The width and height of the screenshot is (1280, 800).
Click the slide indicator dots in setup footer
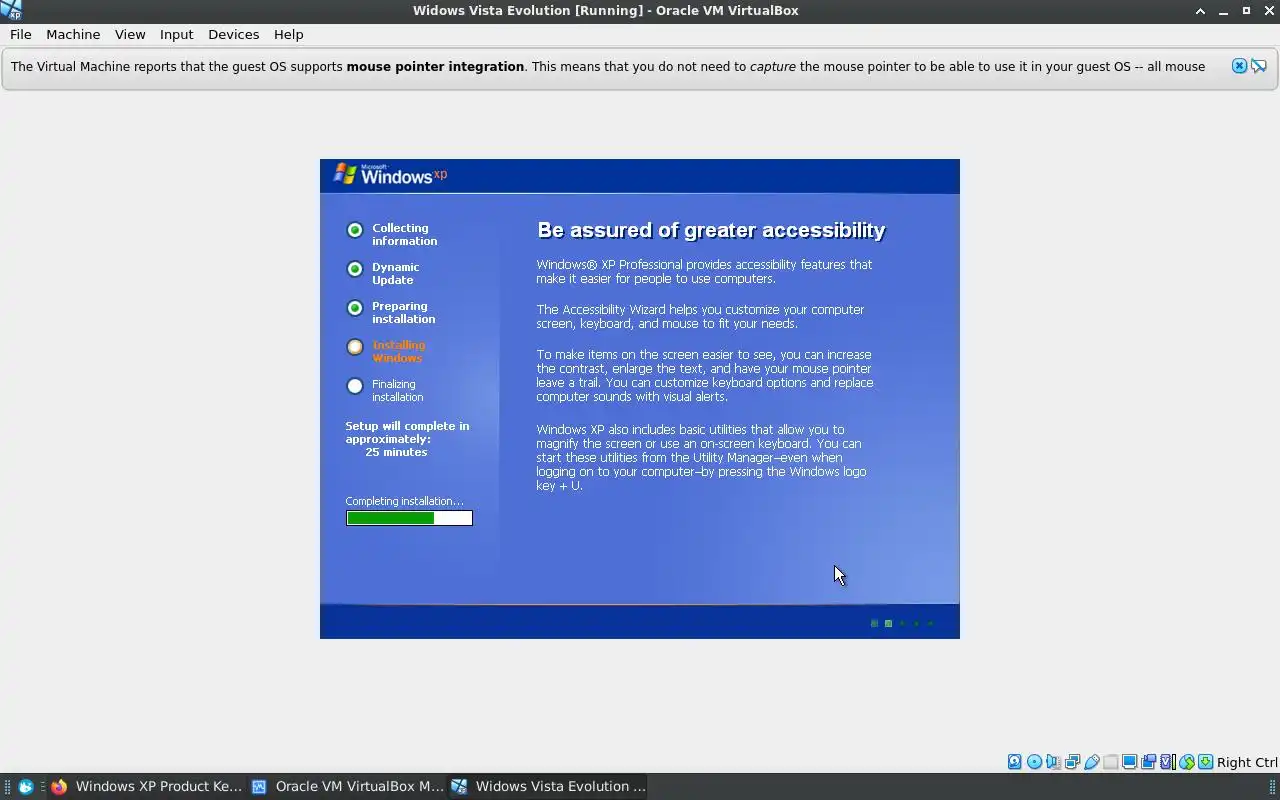[x=902, y=623]
